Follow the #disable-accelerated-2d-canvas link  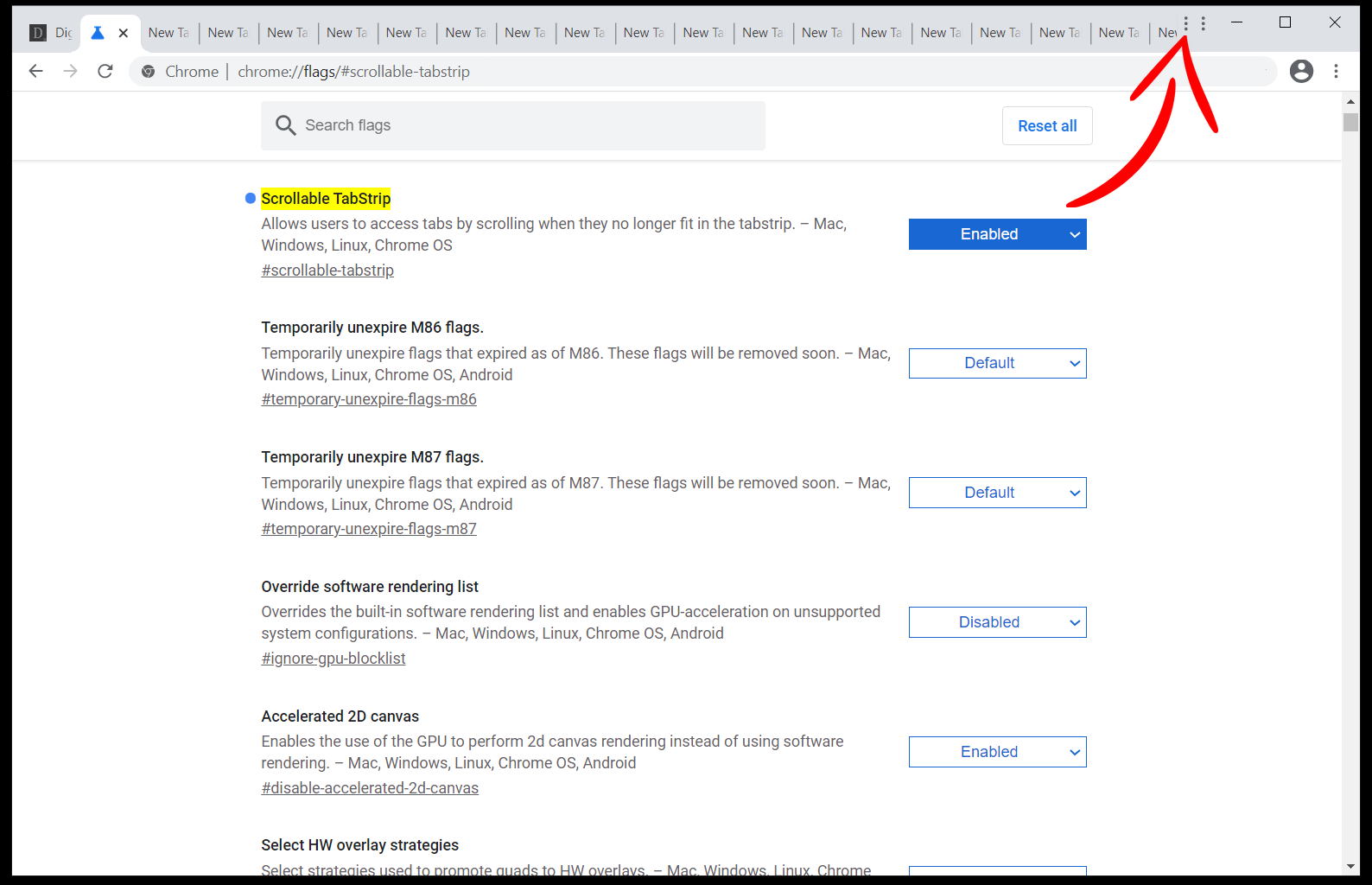click(370, 788)
